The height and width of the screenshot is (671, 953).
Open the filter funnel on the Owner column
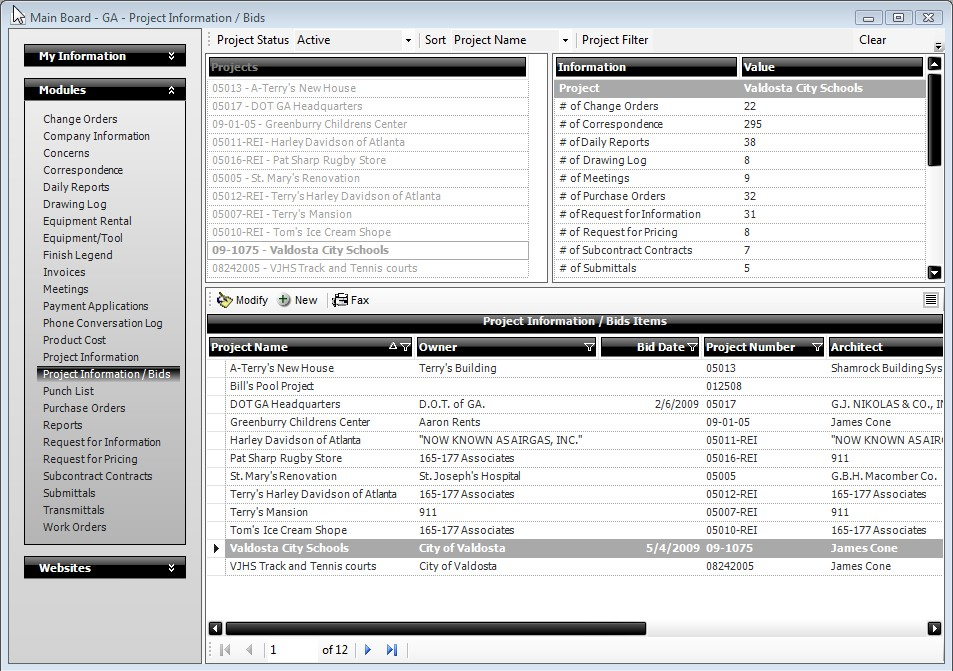589,347
